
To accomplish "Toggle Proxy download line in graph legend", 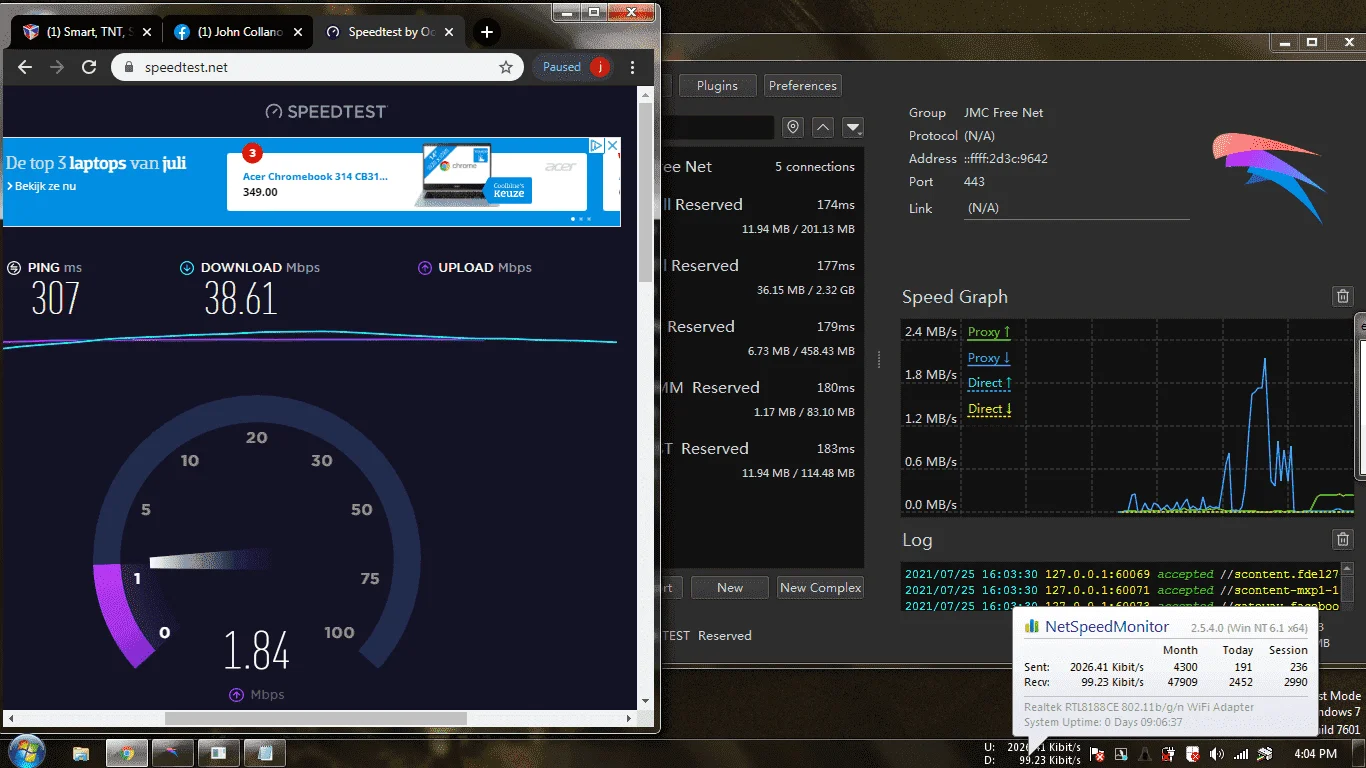I will tap(989, 358).
